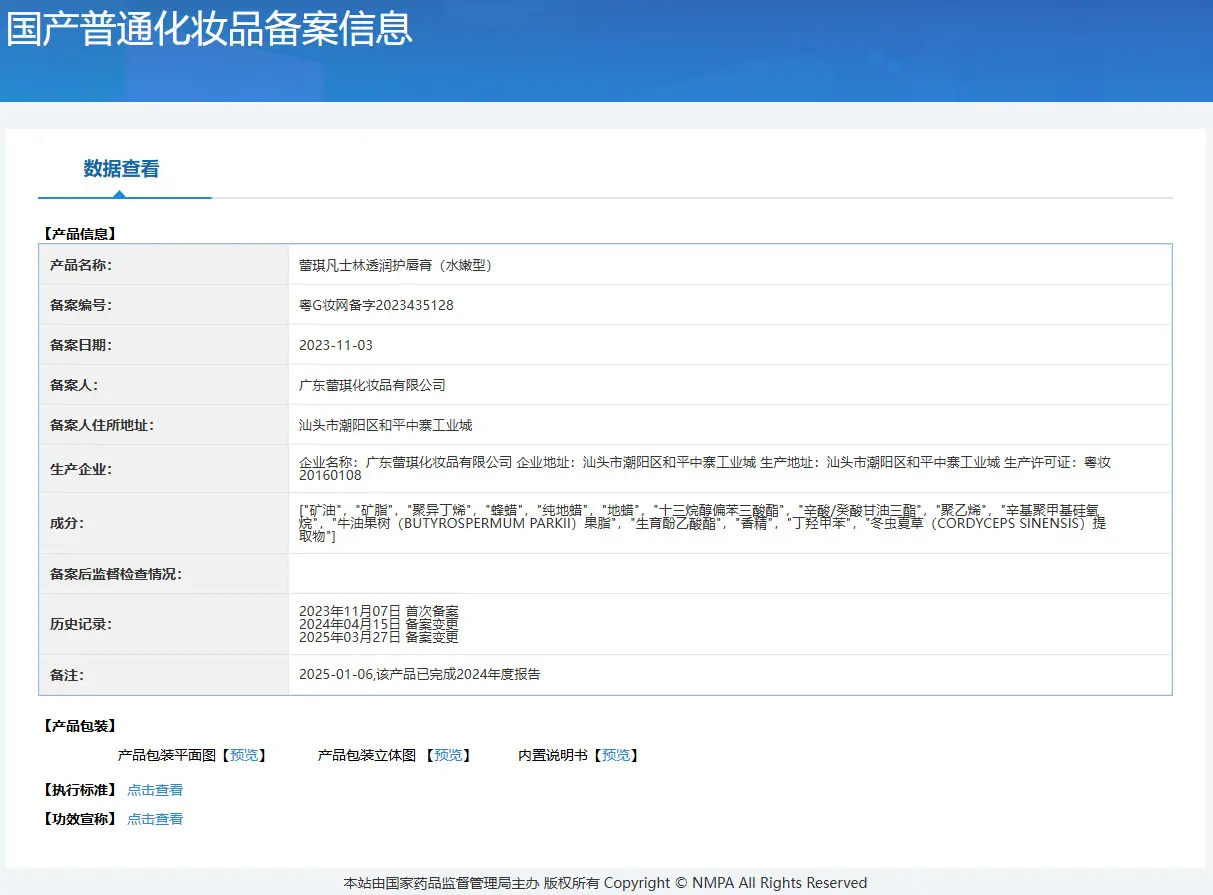The image size is (1213, 895).
Task: View the 执行标准 via 点击查看
Action: coord(155,790)
